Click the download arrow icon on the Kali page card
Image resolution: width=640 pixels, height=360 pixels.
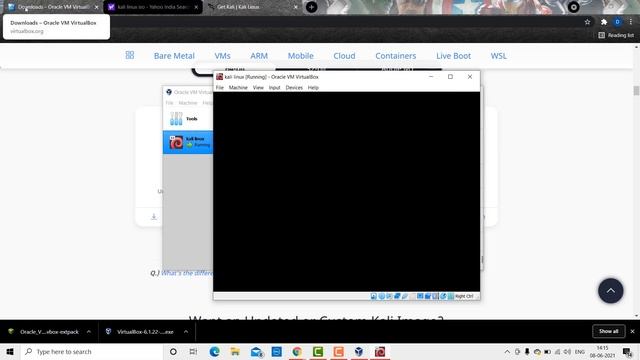[x=154, y=217]
